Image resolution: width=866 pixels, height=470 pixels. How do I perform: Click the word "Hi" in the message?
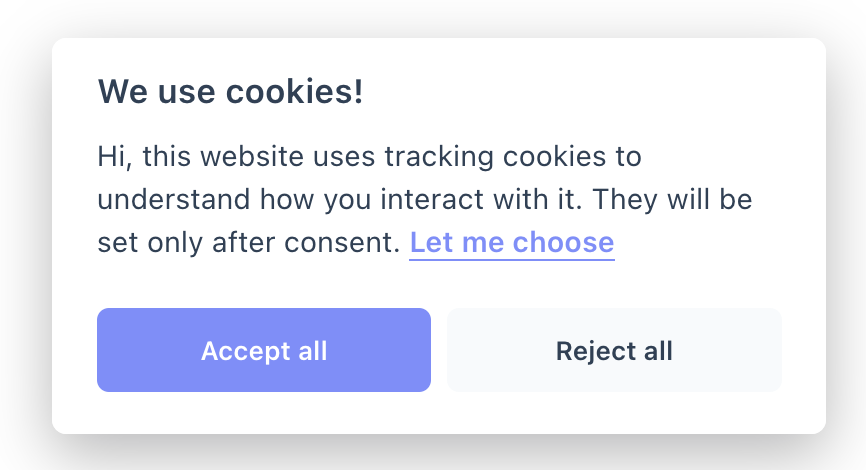(x=109, y=157)
